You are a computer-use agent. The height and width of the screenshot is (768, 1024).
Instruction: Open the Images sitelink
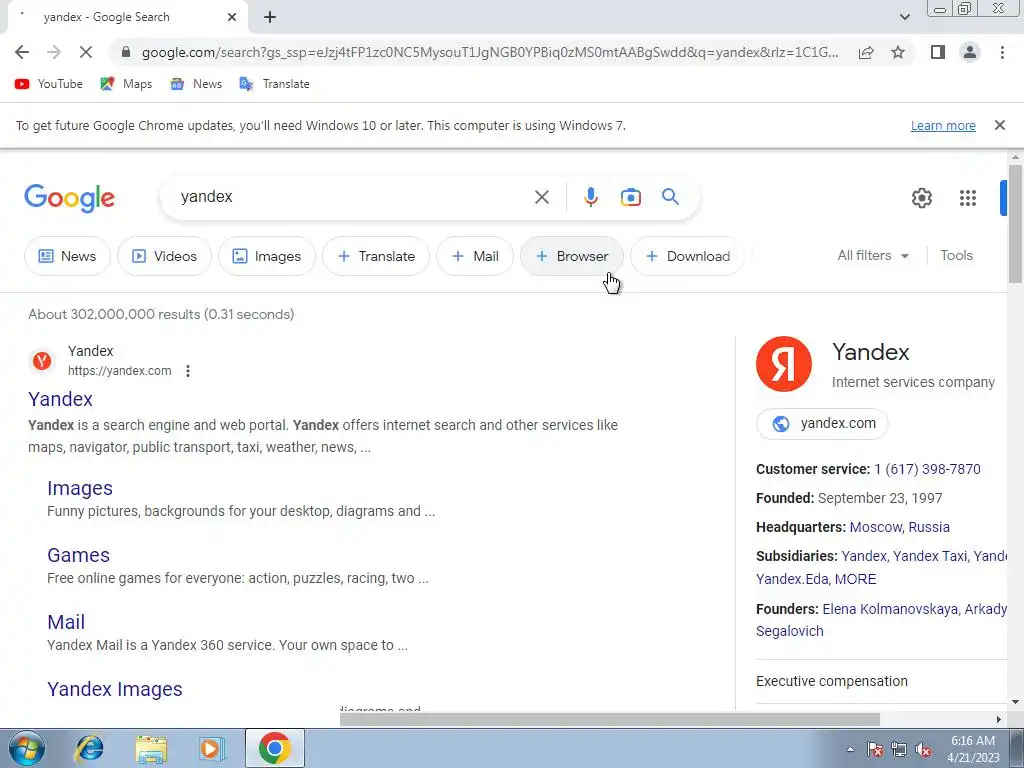click(80, 488)
